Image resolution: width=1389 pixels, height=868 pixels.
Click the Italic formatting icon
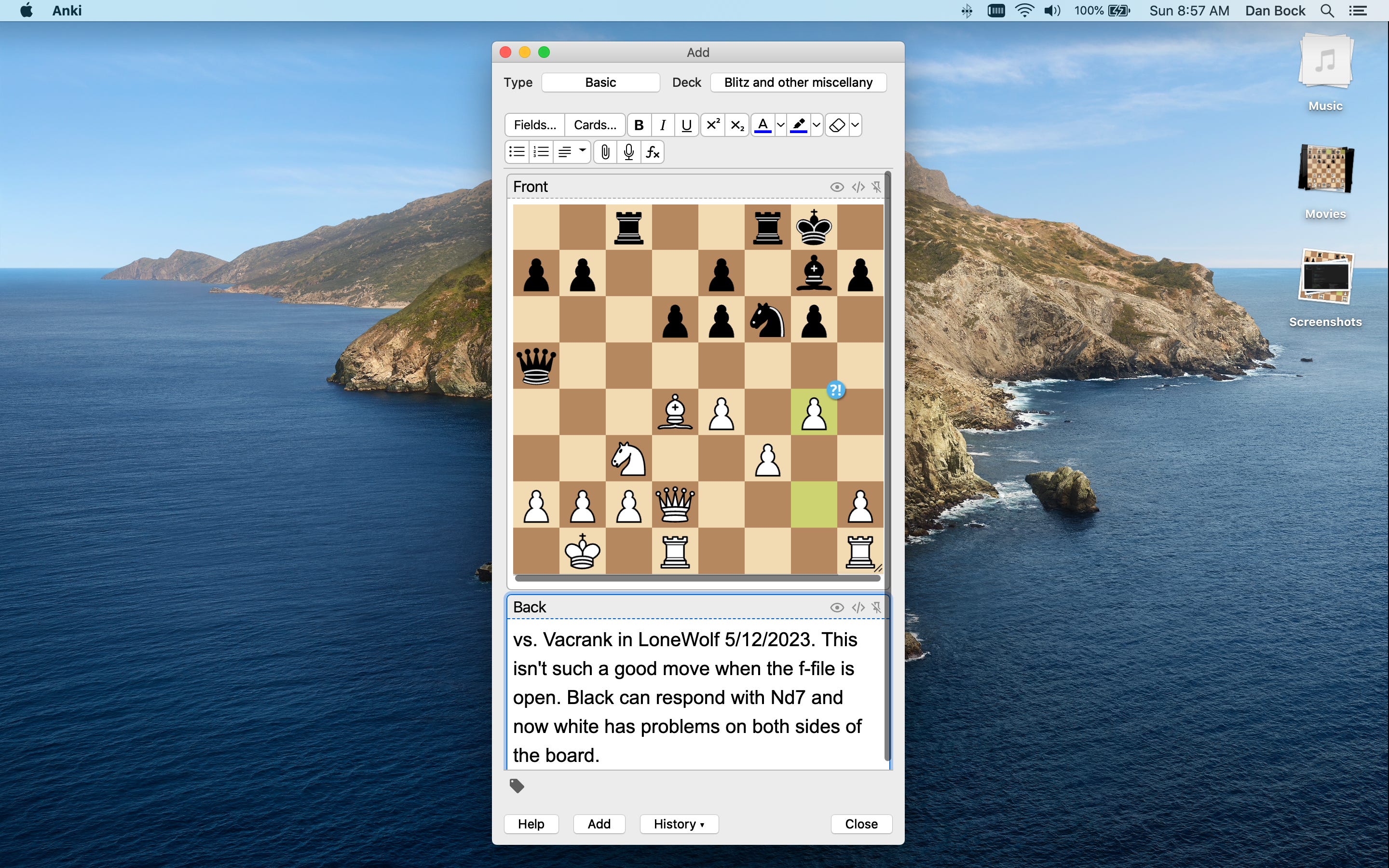tap(662, 124)
